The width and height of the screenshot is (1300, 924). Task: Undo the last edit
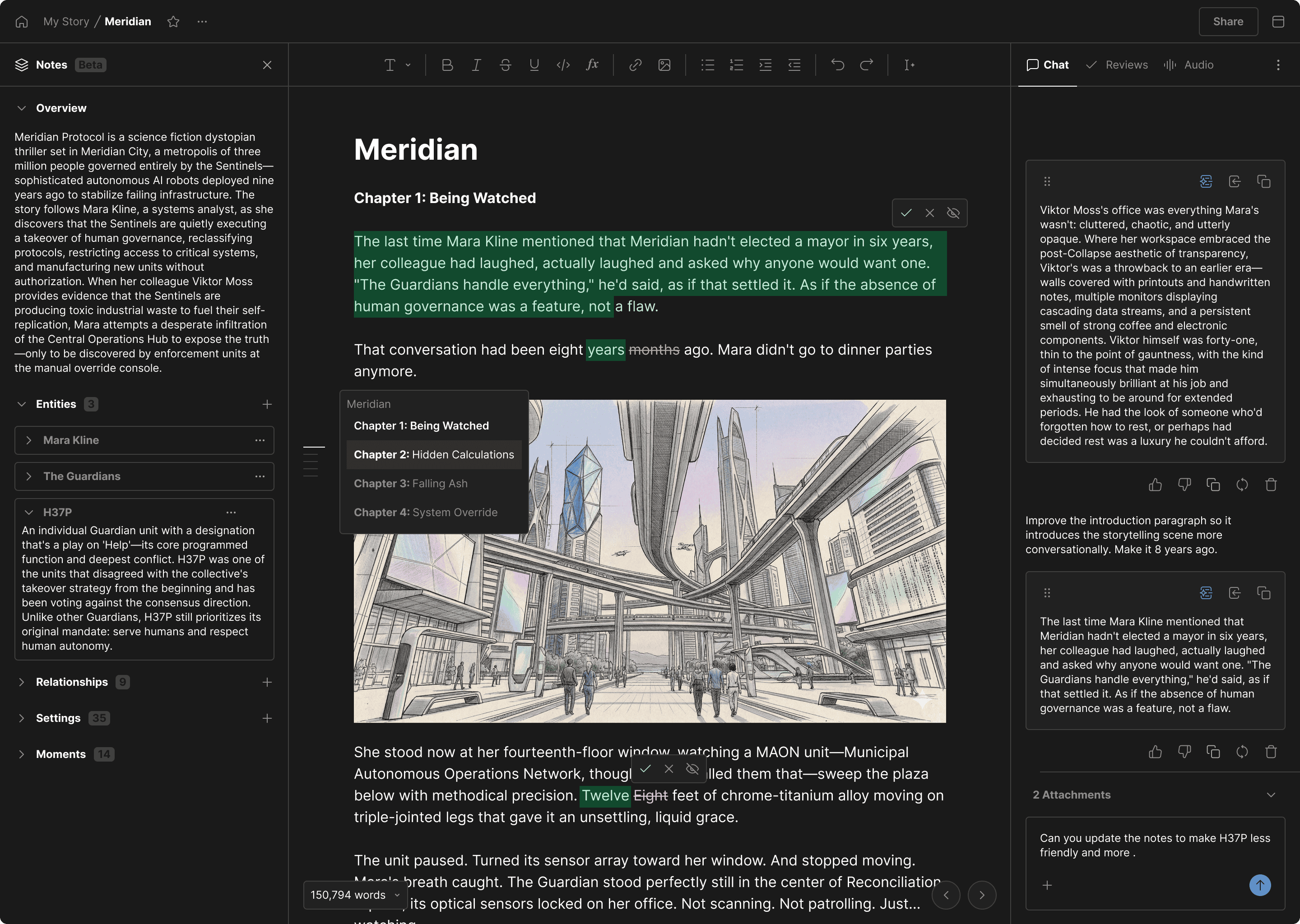tap(837, 65)
